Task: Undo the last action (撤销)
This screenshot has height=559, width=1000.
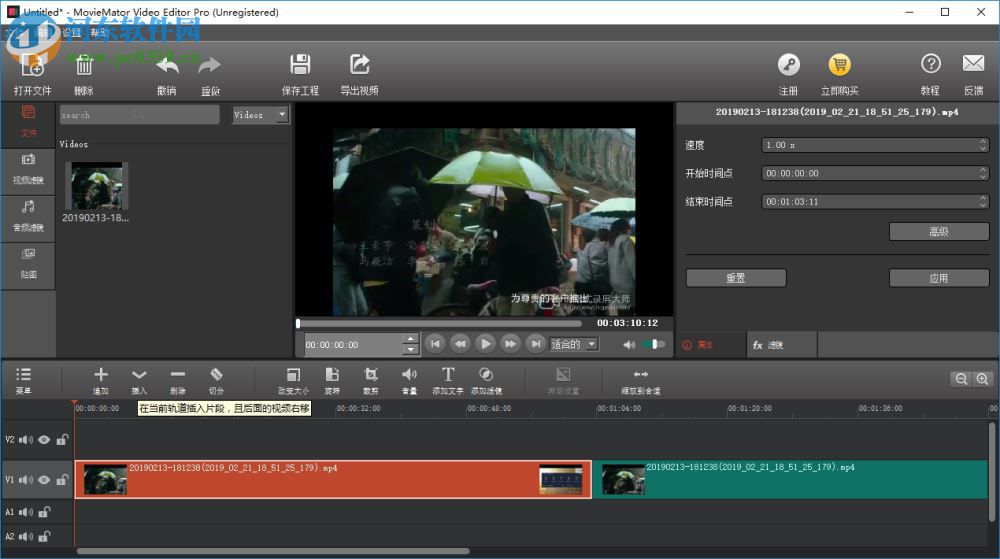Action: coord(167,65)
